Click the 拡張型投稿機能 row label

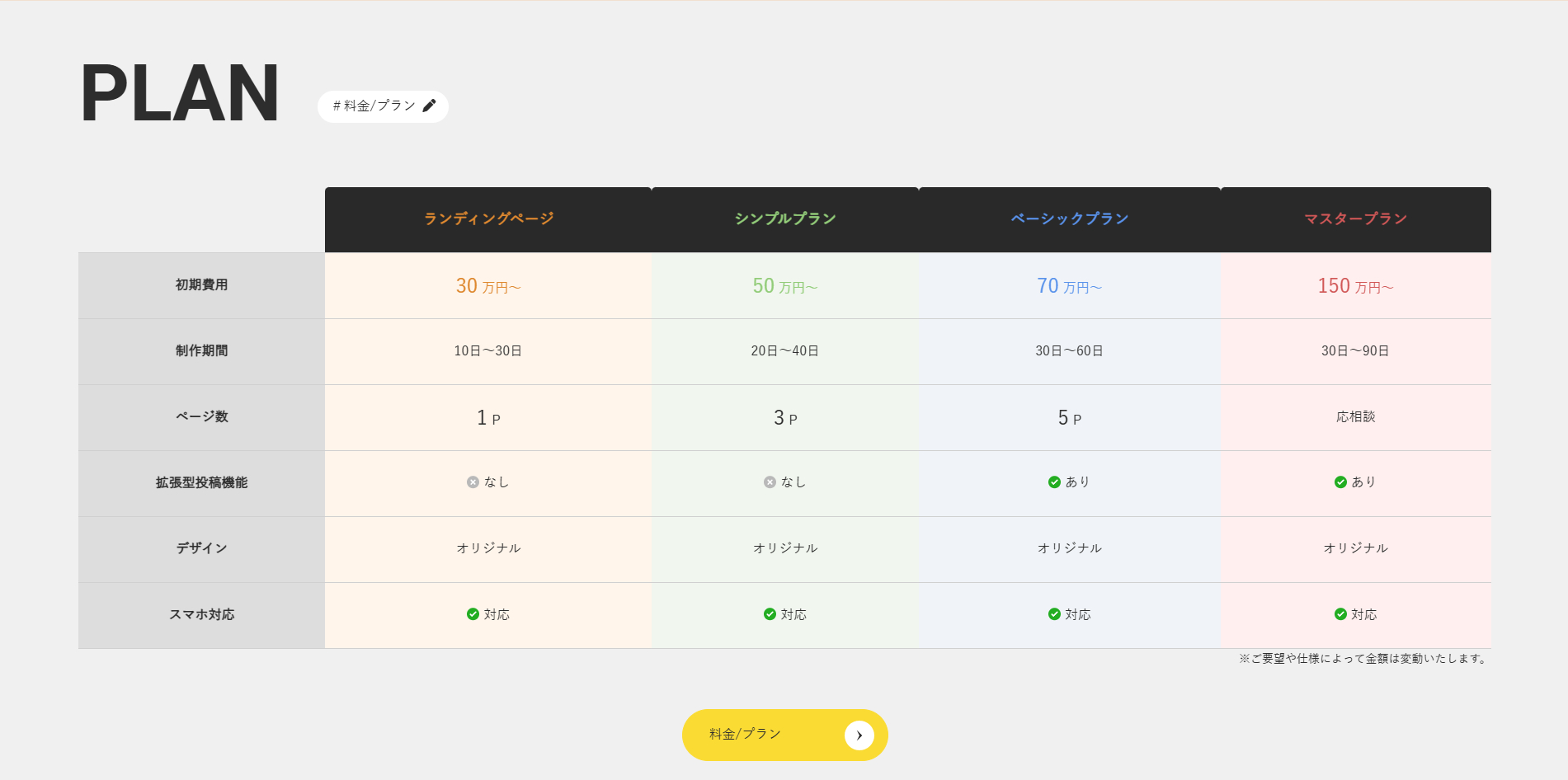pos(201,483)
